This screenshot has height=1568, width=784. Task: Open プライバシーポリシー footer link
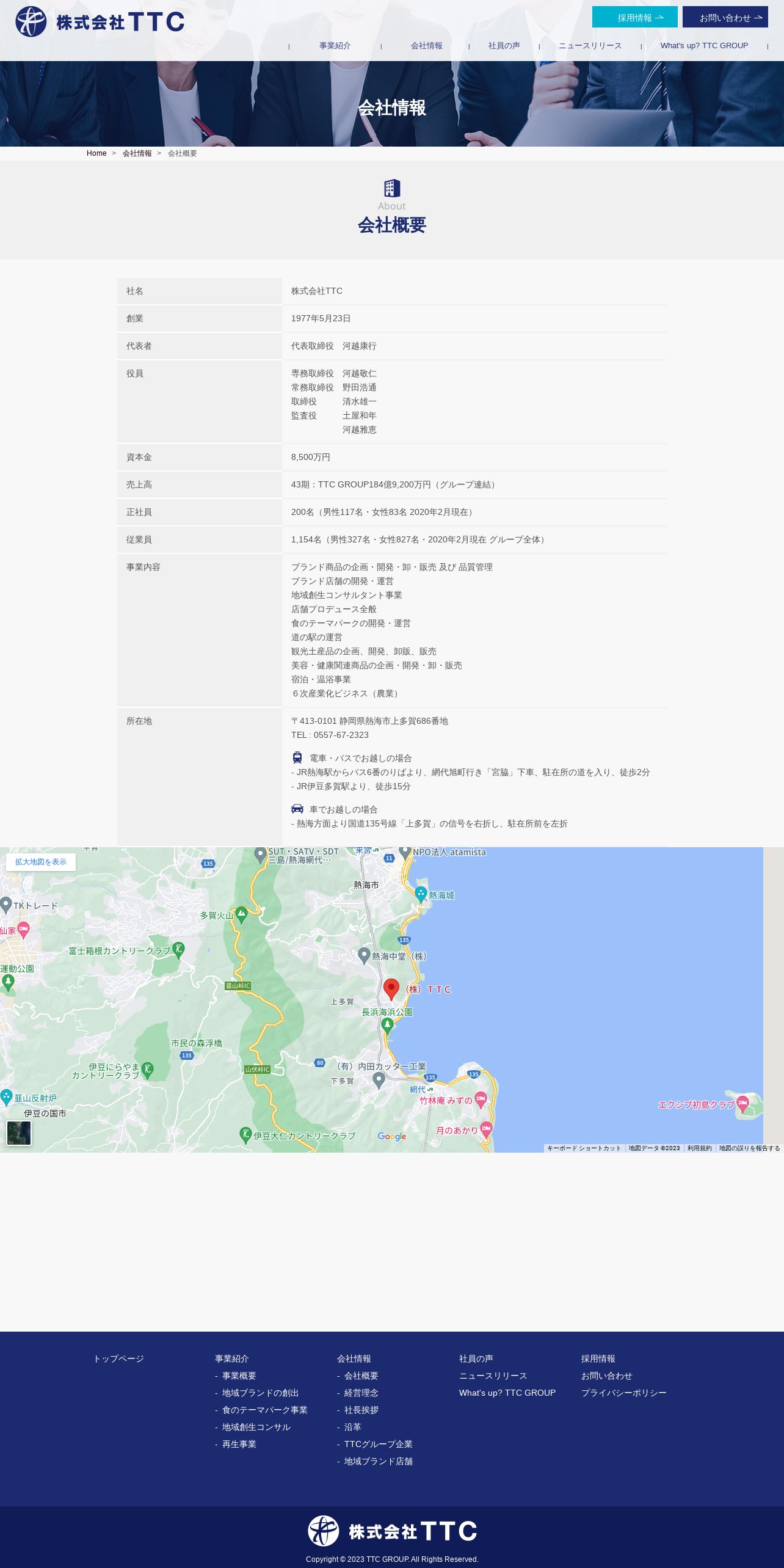point(624,1393)
